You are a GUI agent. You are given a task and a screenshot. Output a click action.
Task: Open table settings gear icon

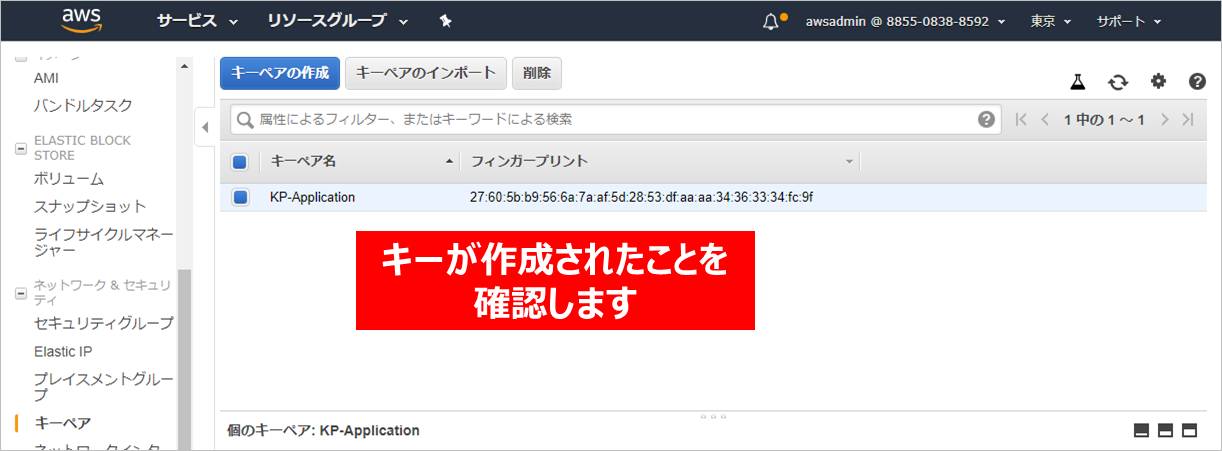coord(1158,82)
